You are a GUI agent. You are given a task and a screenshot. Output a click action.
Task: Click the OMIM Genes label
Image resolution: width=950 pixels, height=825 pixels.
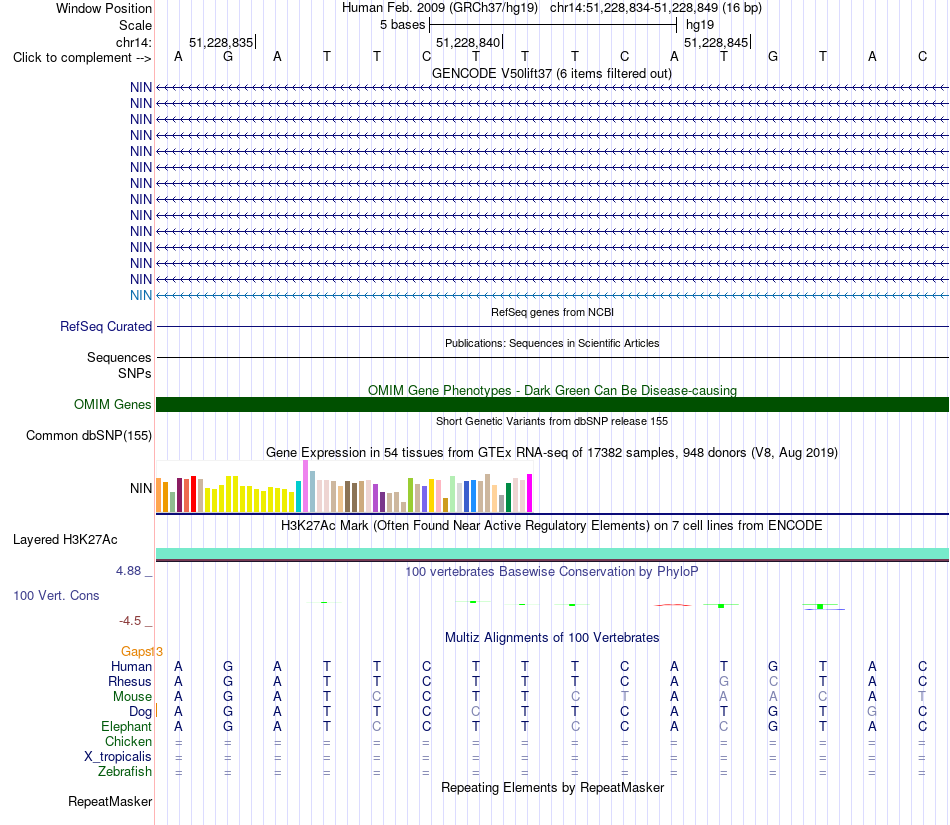click(x=112, y=404)
